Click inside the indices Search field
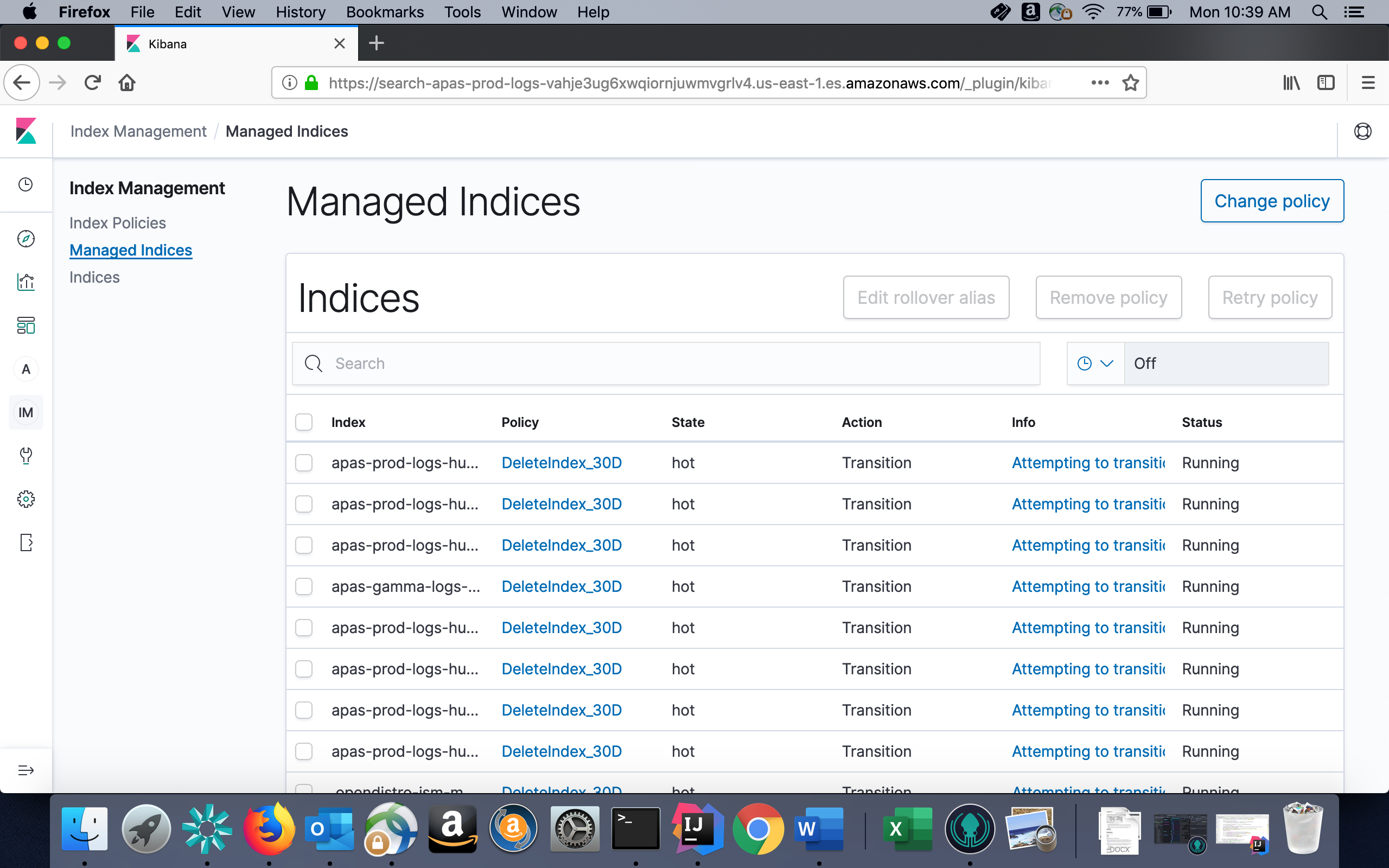This screenshot has height=868, width=1389. [x=665, y=363]
